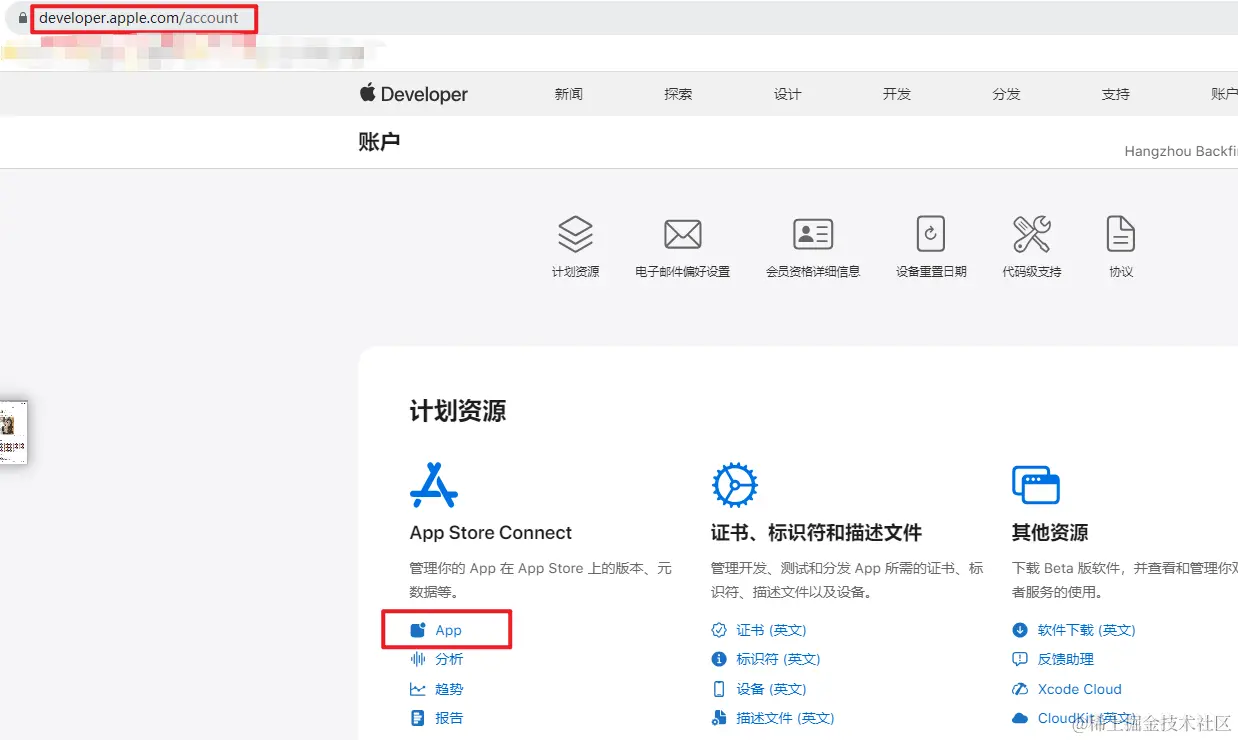Open the 分发 nav menu item
Viewport: 1238px width, 740px height.
coord(1007,94)
